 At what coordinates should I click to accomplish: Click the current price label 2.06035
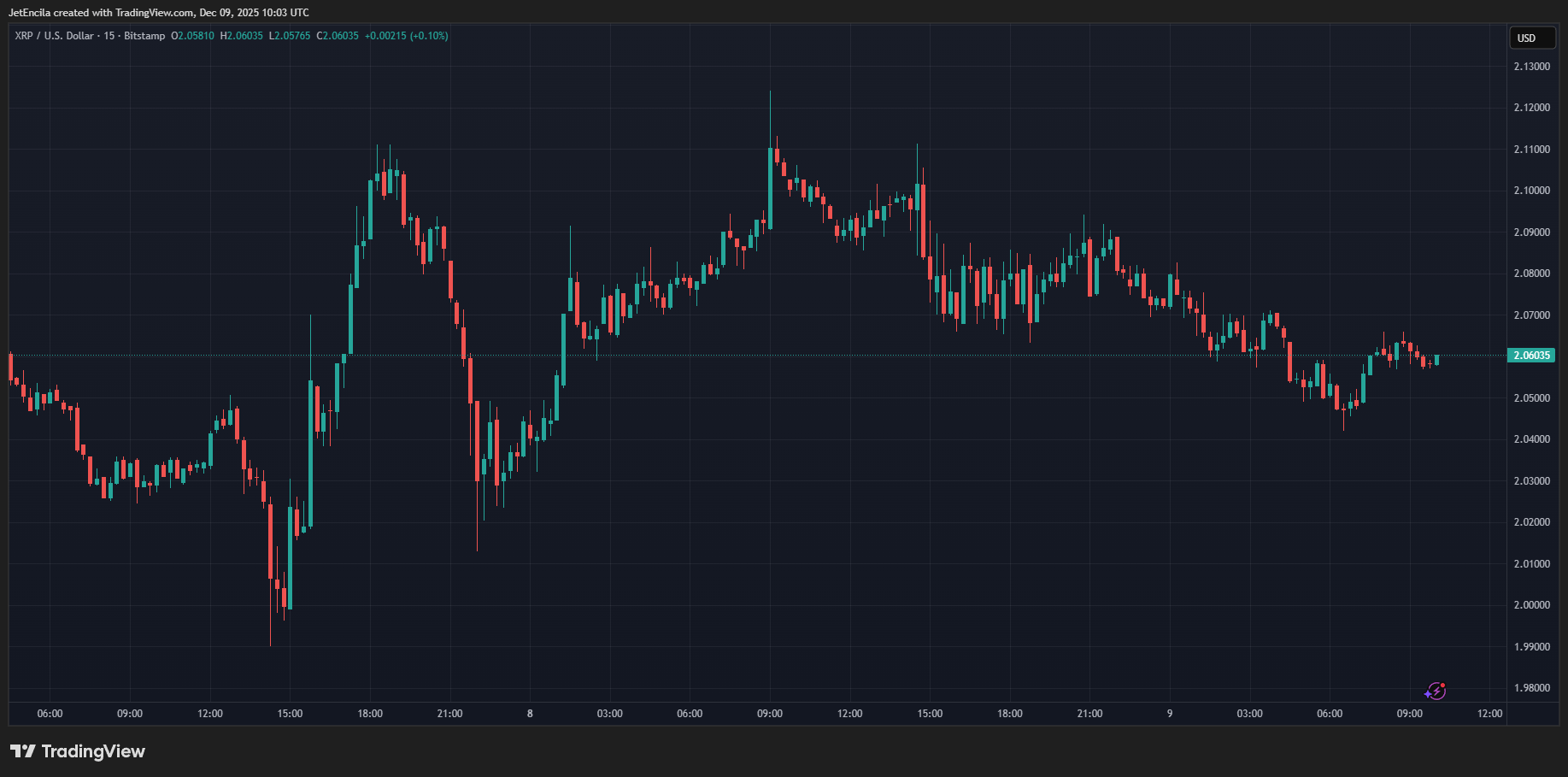(1531, 356)
